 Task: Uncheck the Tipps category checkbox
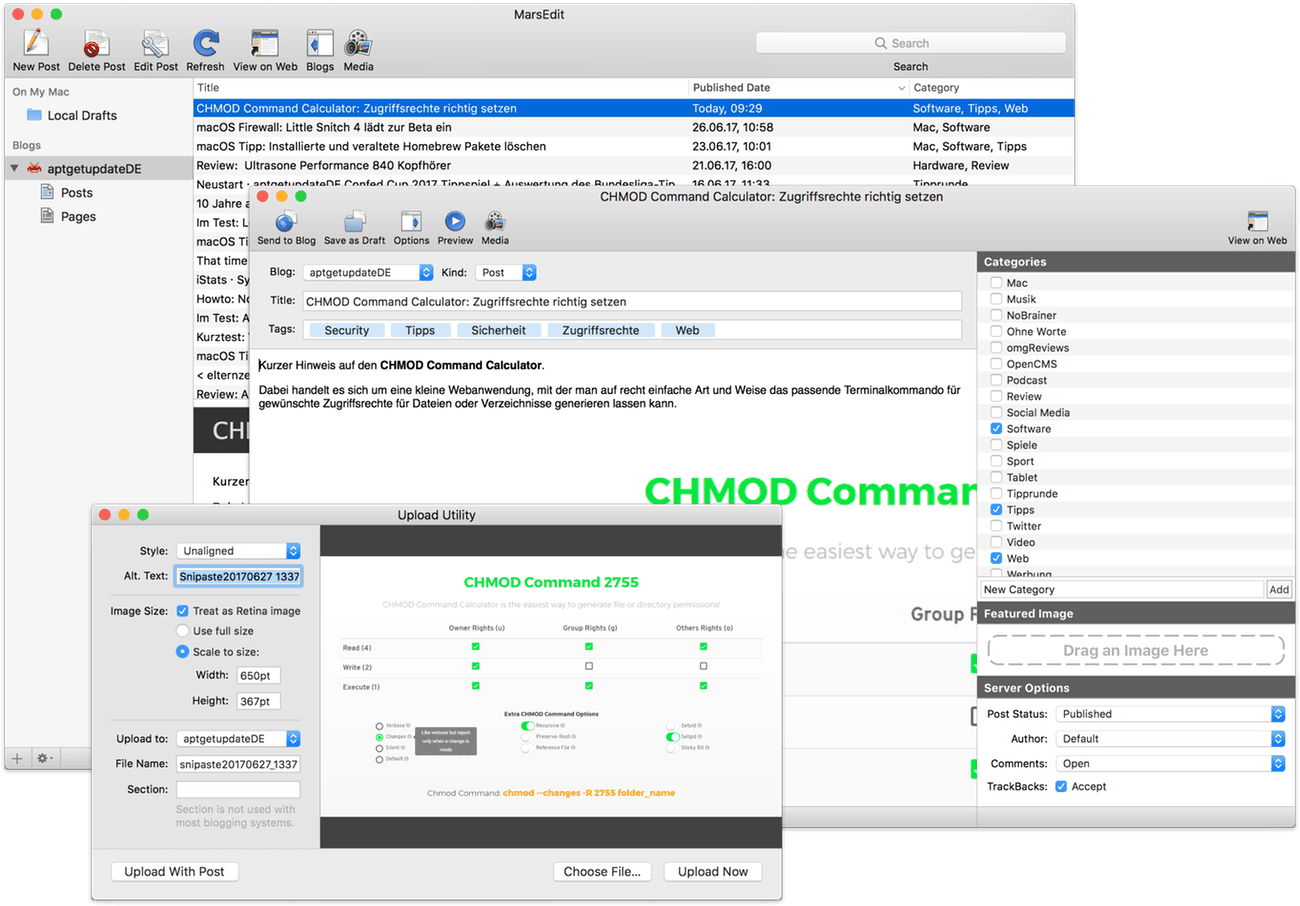(996, 509)
